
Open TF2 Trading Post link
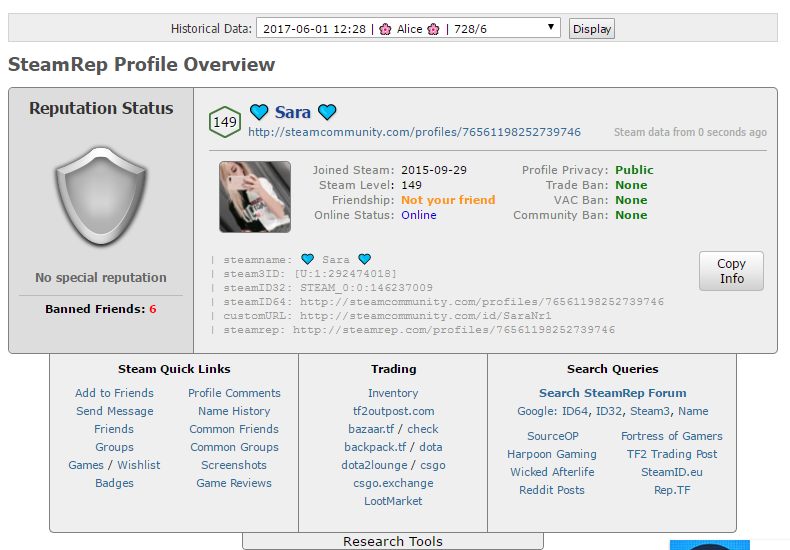672,454
